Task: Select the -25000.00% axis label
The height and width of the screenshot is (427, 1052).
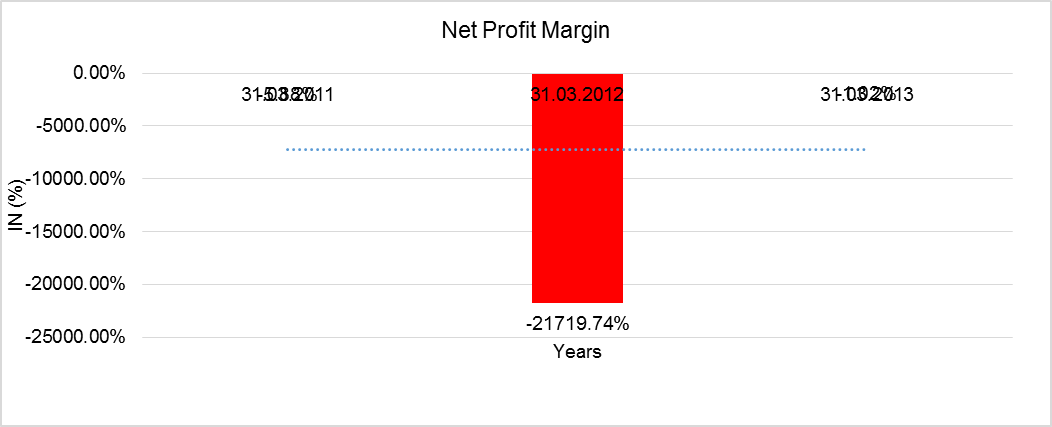Action: point(78,337)
